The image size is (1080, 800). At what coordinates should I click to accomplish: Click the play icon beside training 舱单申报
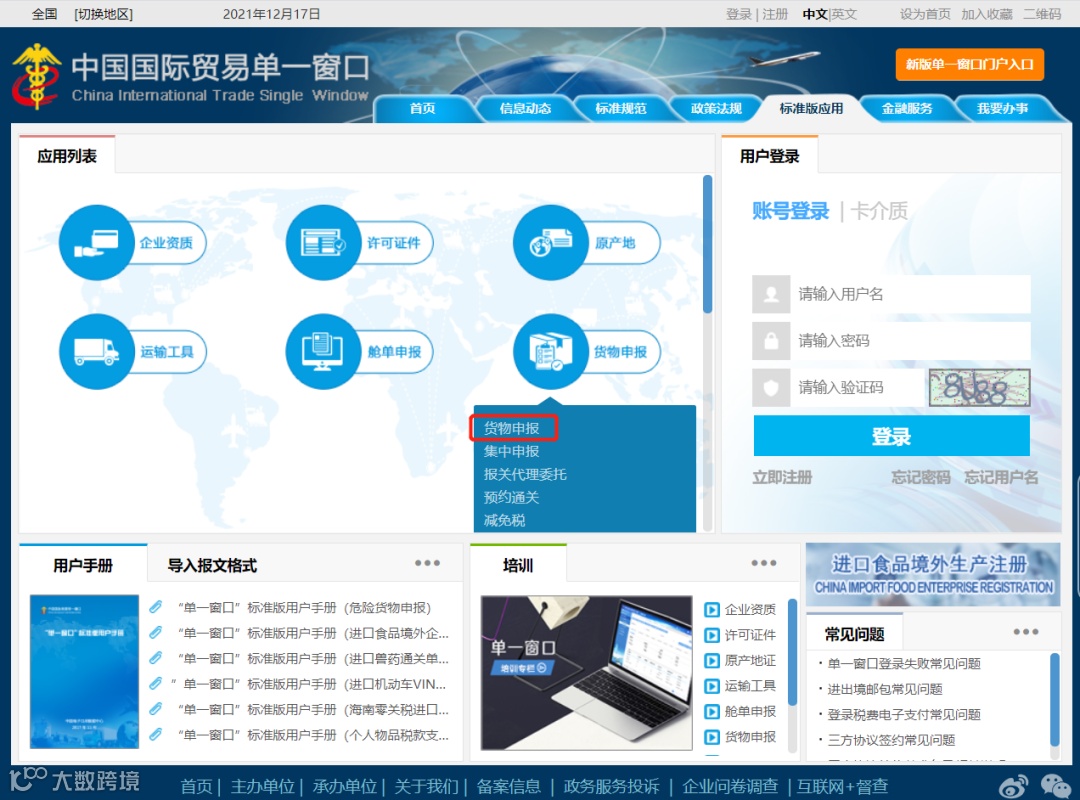coord(712,712)
